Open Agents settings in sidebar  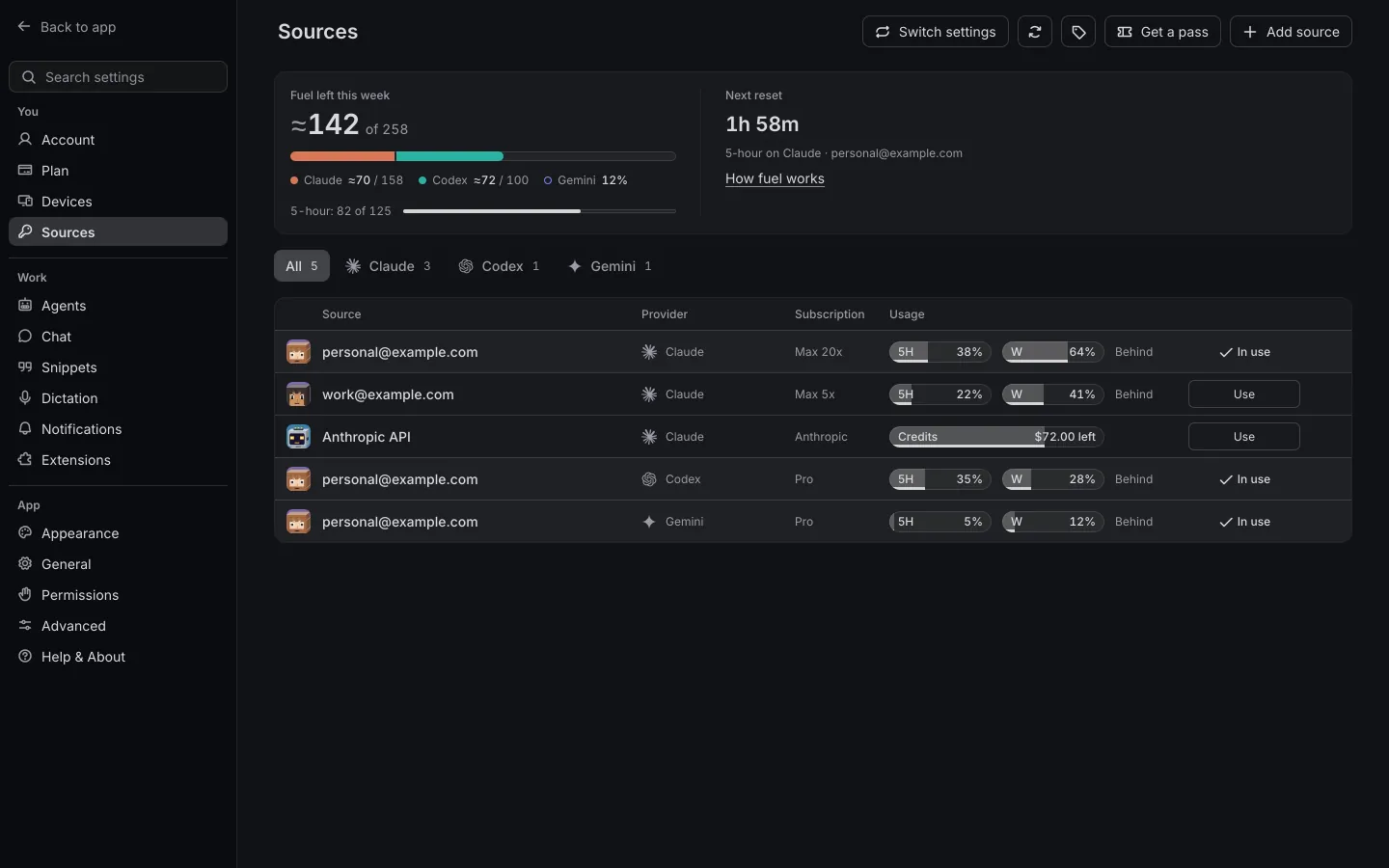(x=118, y=306)
